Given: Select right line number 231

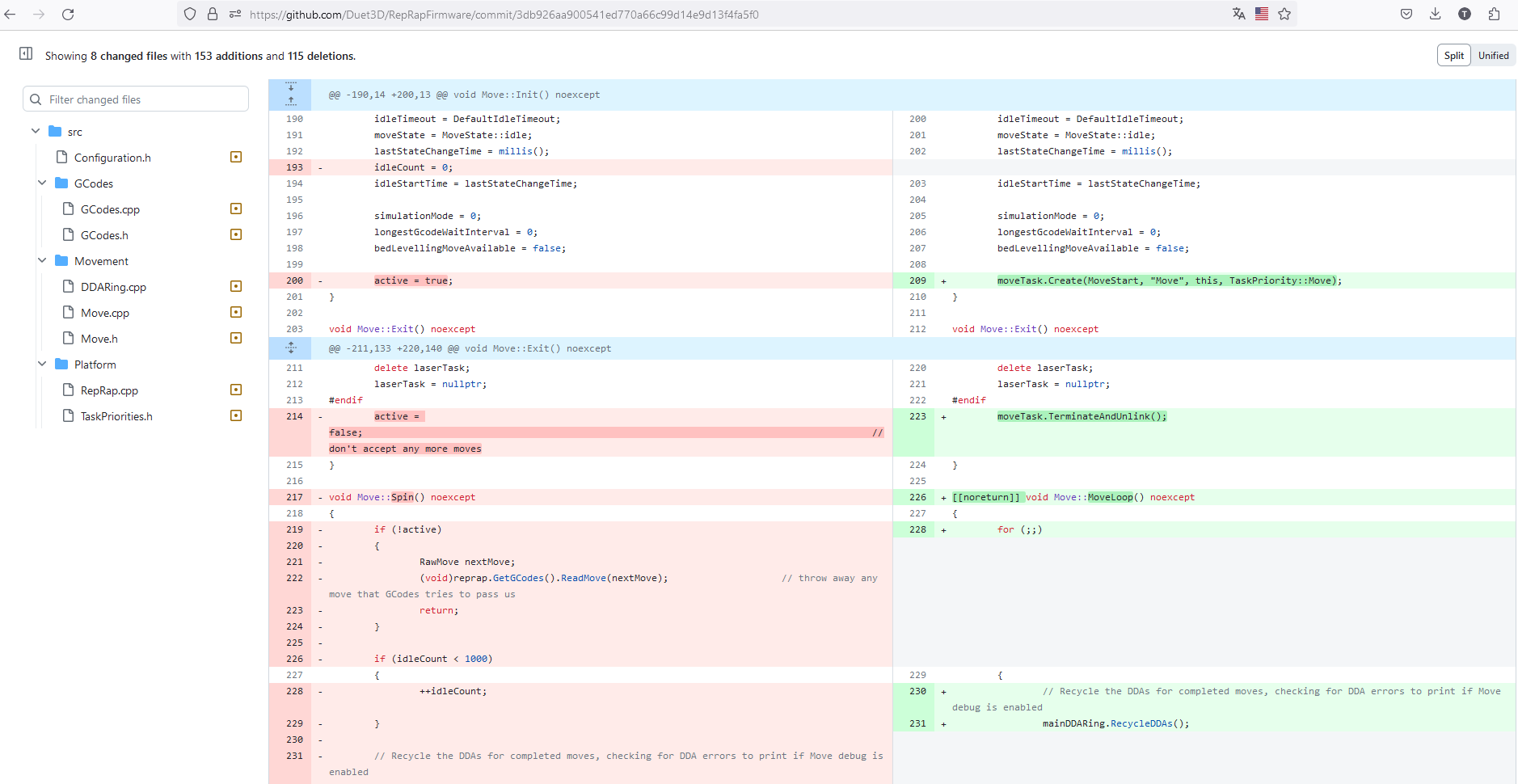Looking at the screenshot, I should coord(917,723).
